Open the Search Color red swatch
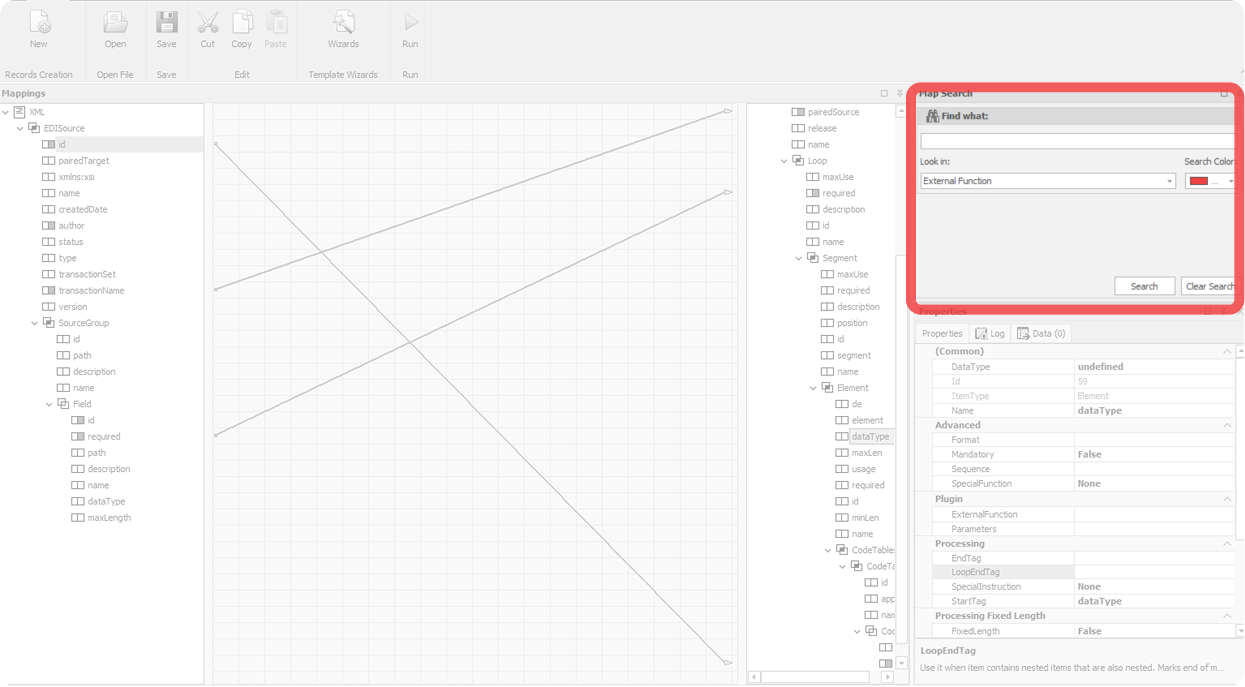 pyautogui.click(x=1199, y=181)
